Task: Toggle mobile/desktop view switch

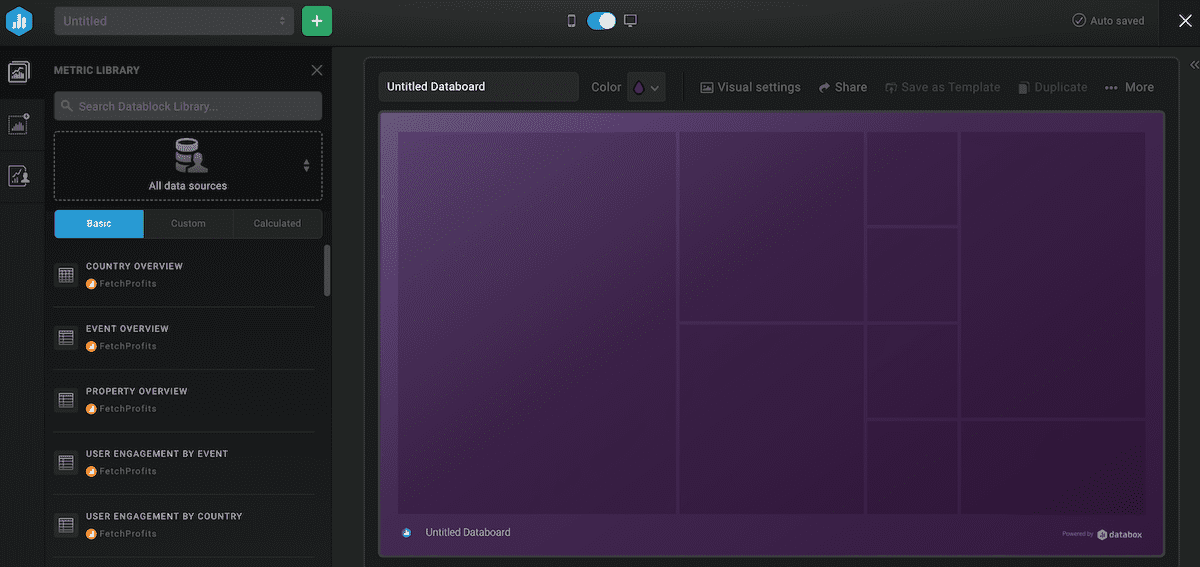Action: pyautogui.click(x=601, y=21)
